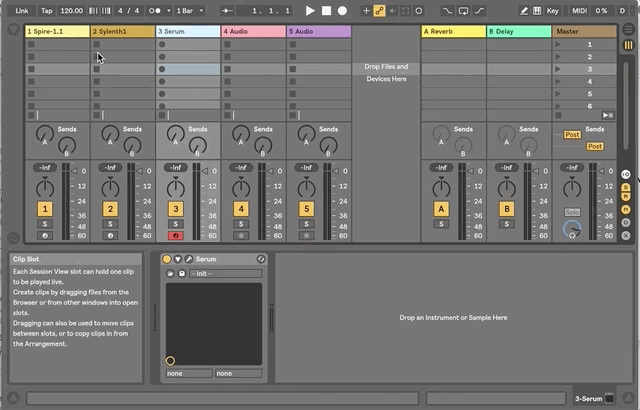640x410 pixels.
Task: Toggle the Key map mode switch
Action: pos(551,10)
